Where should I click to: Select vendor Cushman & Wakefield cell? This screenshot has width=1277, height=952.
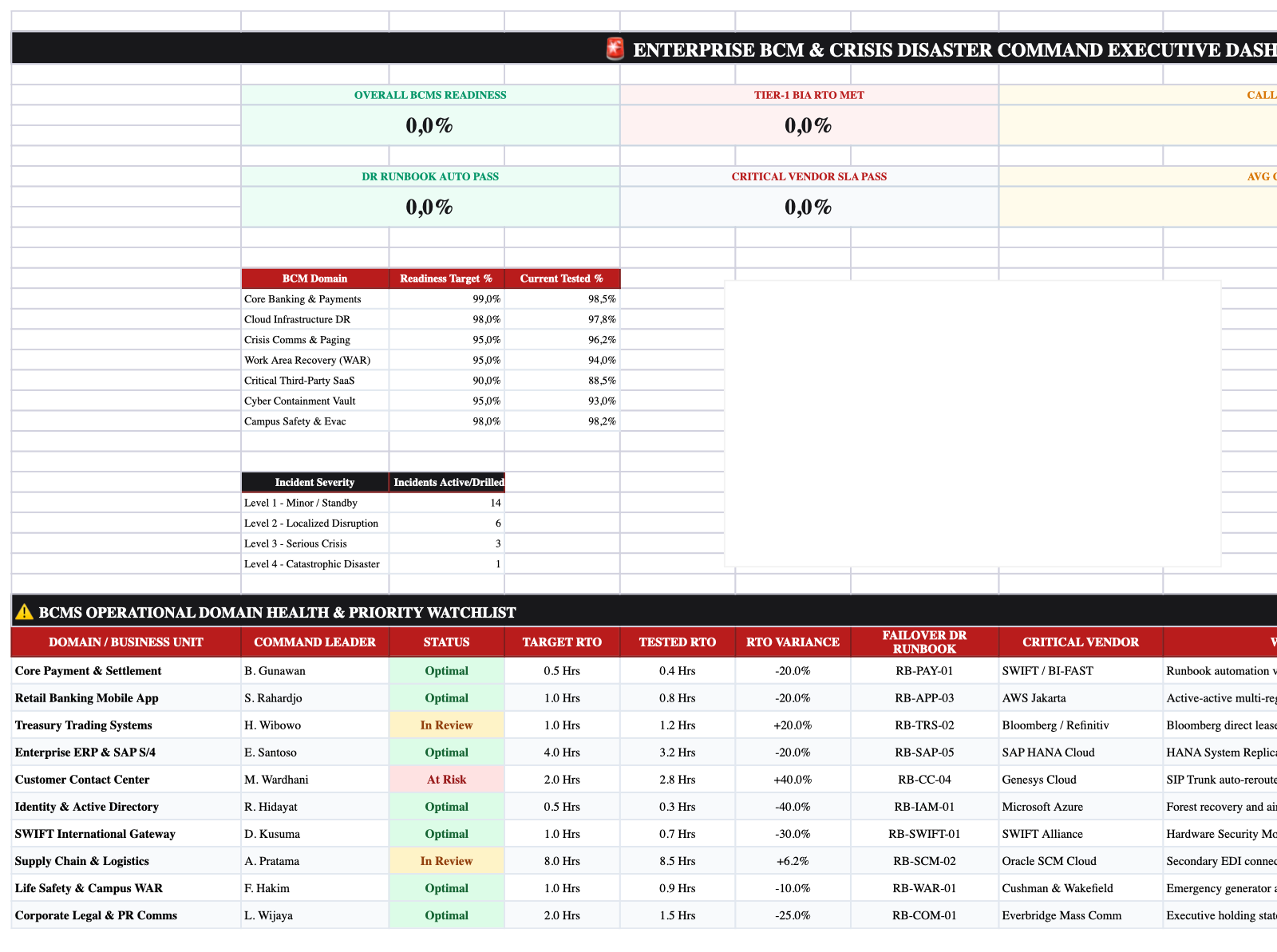click(x=1081, y=888)
